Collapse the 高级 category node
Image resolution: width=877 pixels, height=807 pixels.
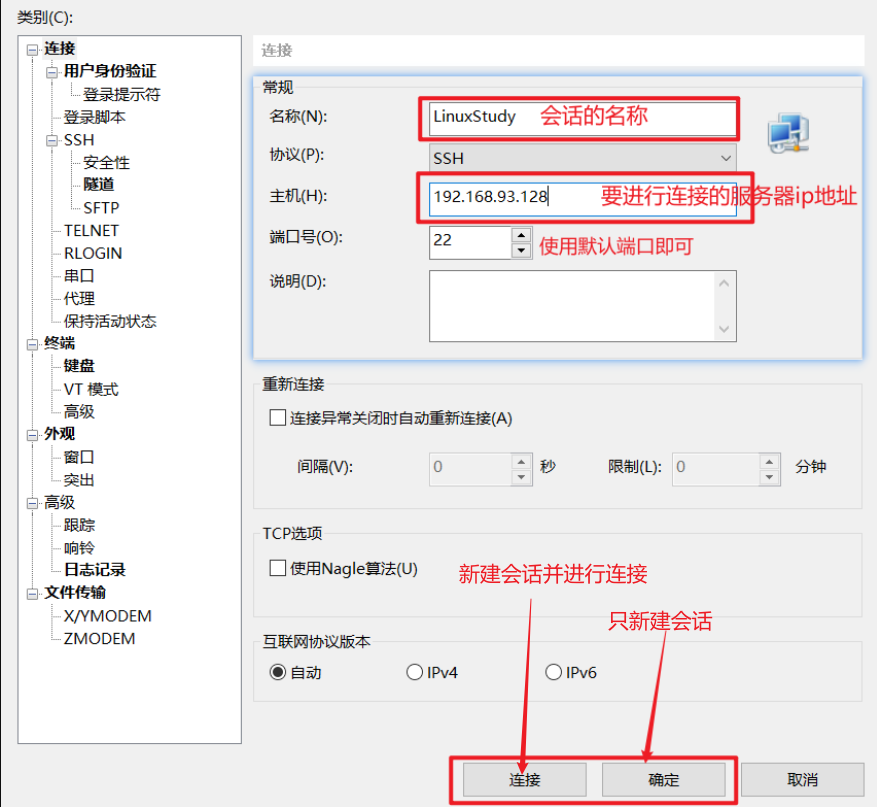click(x=32, y=503)
